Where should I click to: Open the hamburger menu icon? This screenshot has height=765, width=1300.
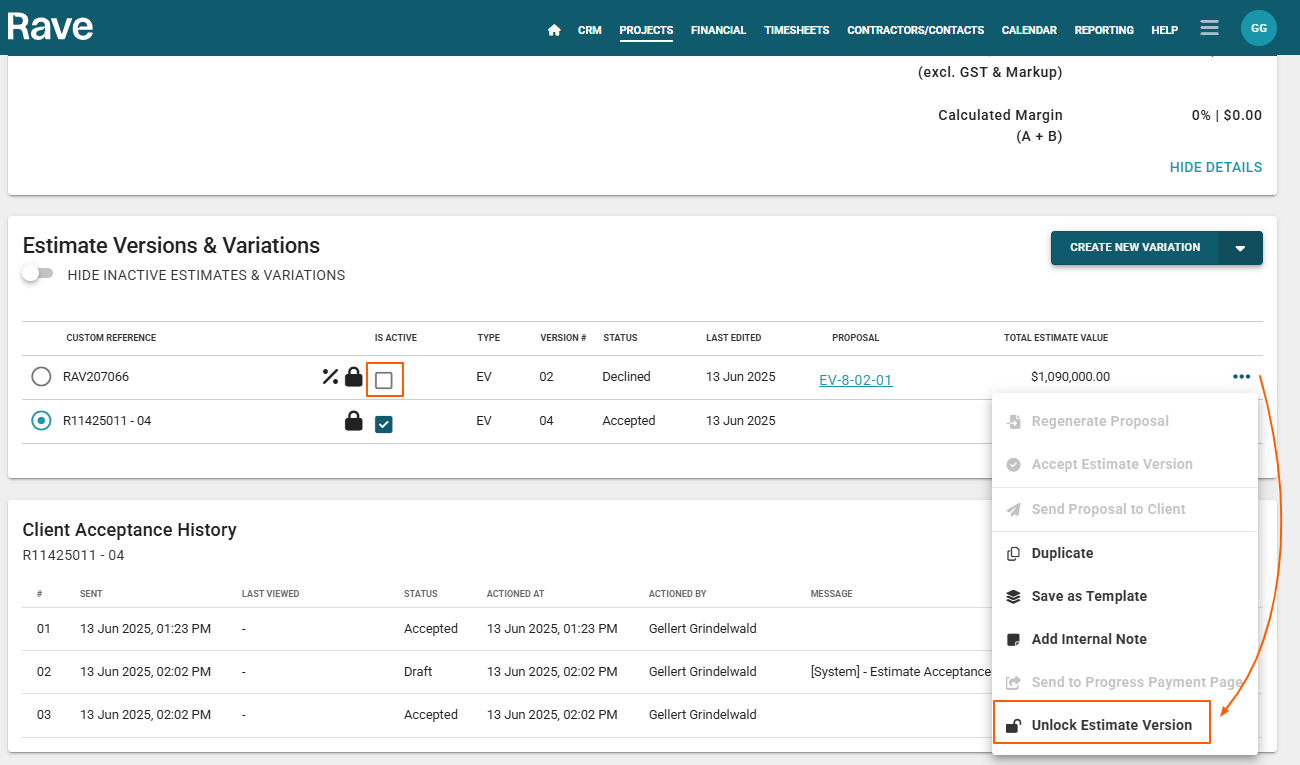tap(1209, 28)
